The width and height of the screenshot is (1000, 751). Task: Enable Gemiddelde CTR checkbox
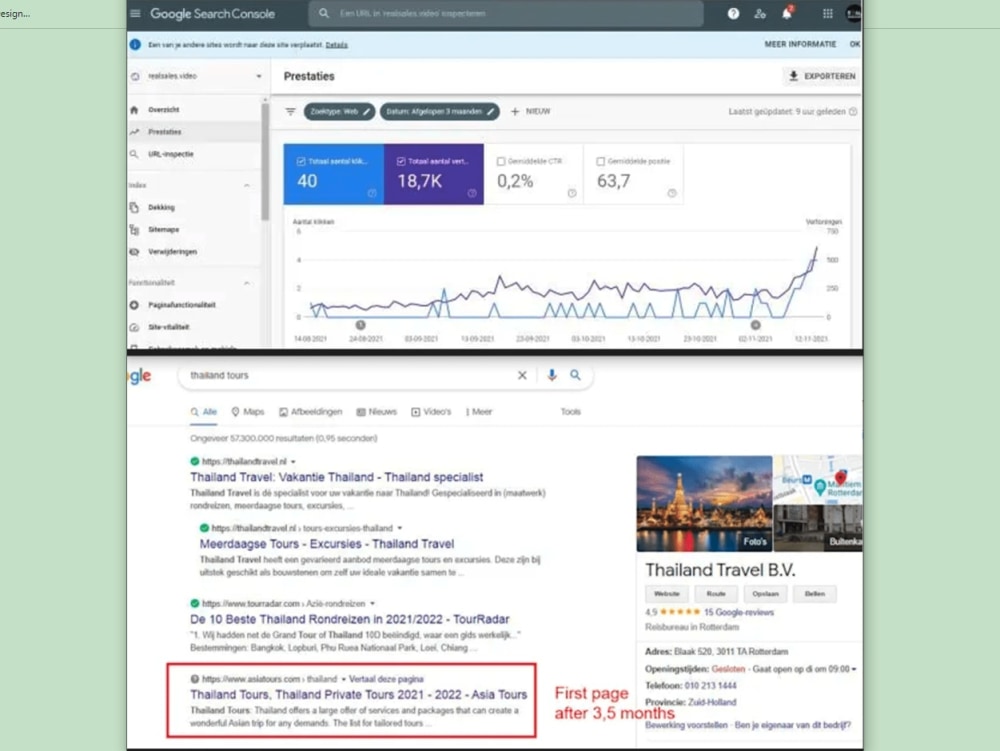pyautogui.click(x=501, y=162)
